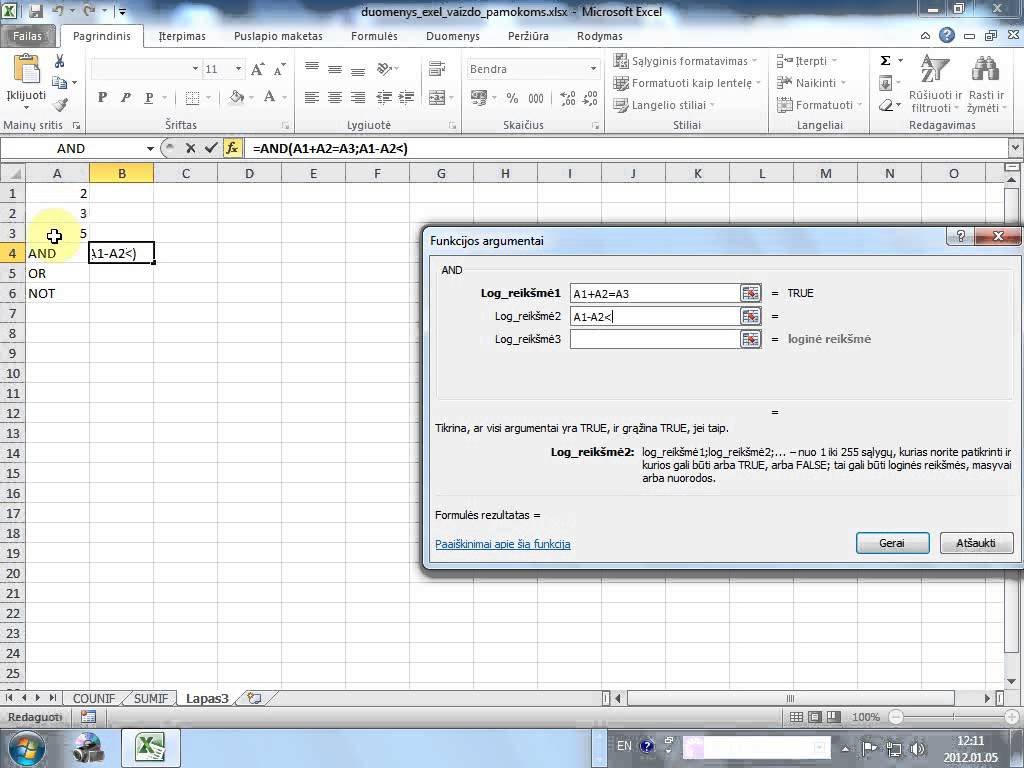Screen dimensions: 1024x768
Task: Switch to Puslapio maketas tab
Action: coord(278,36)
